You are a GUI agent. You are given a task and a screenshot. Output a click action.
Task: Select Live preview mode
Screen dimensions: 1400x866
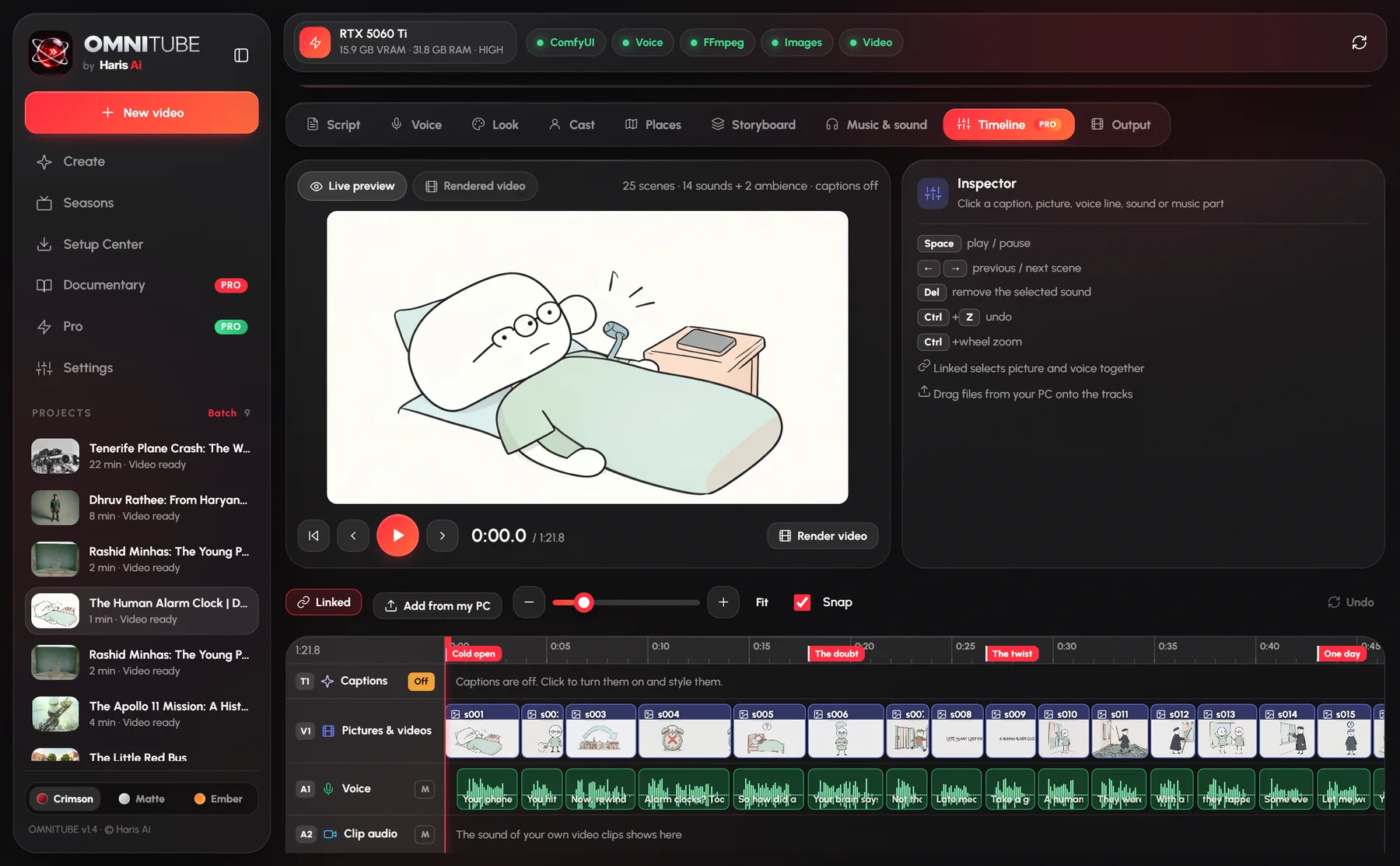point(352,186)
